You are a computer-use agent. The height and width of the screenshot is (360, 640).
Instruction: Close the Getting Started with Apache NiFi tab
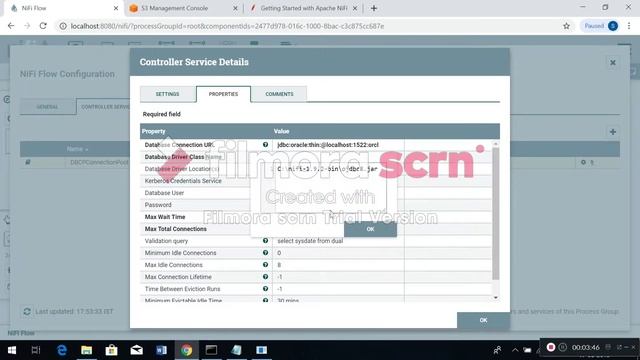355,8
